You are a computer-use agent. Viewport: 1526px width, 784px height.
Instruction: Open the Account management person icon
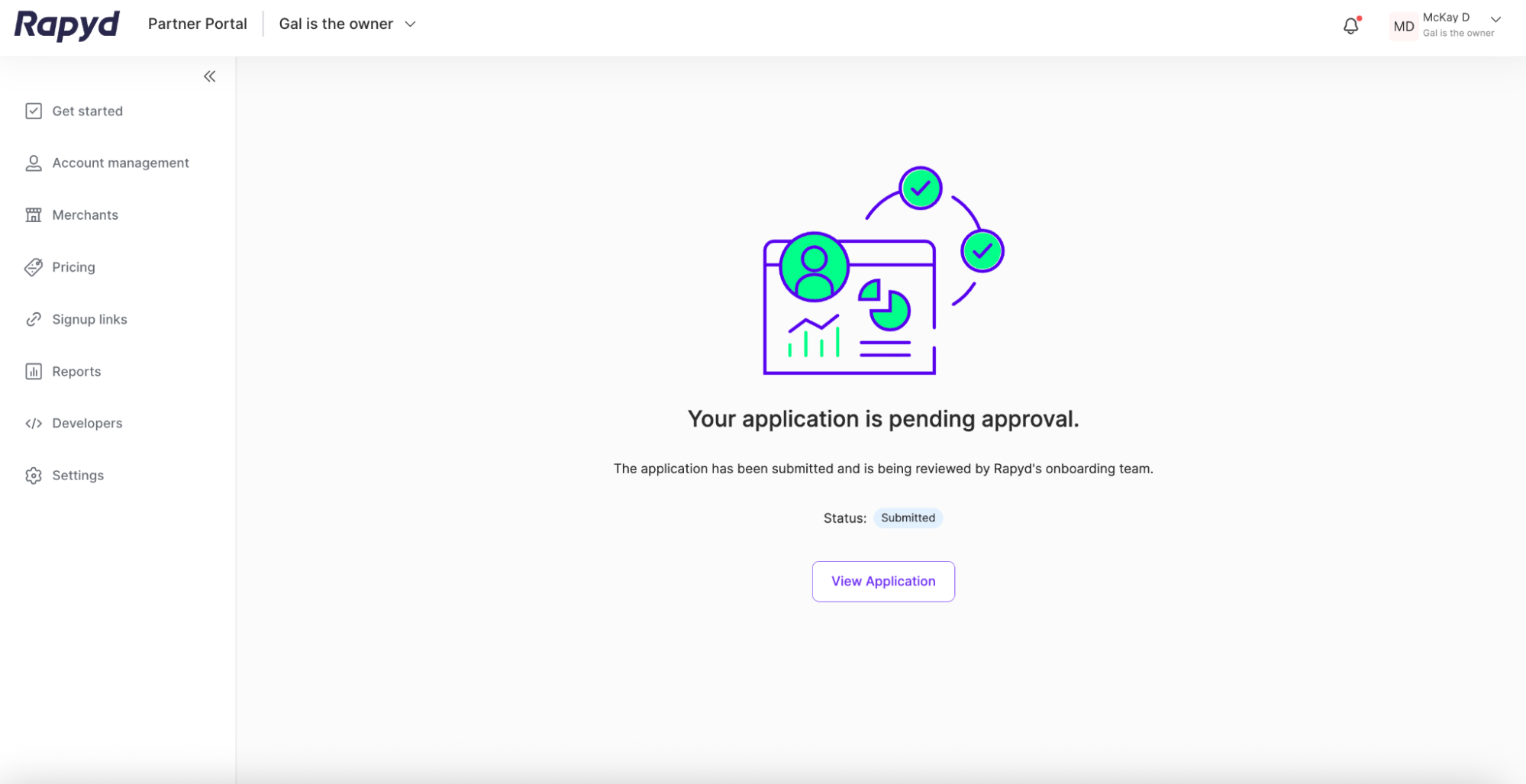tap(34, 163)
